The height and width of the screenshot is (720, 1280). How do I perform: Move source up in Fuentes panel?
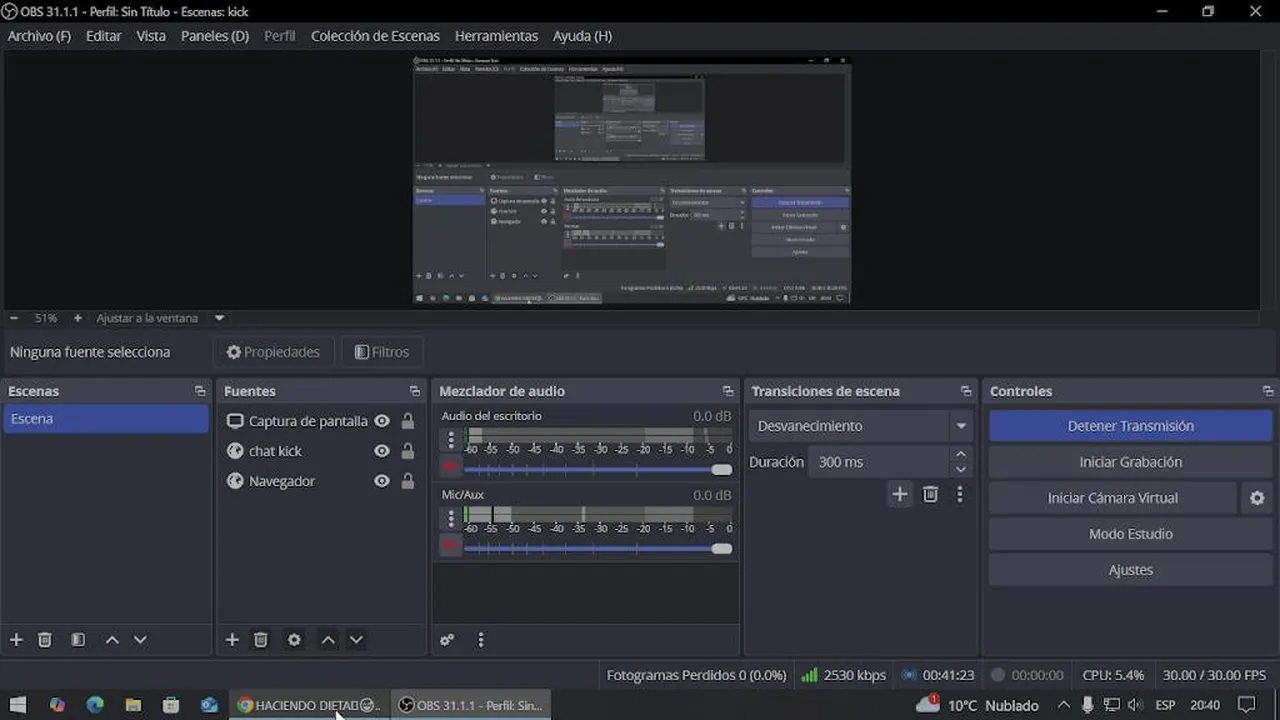pyautogui.click(x=328, y=640)
